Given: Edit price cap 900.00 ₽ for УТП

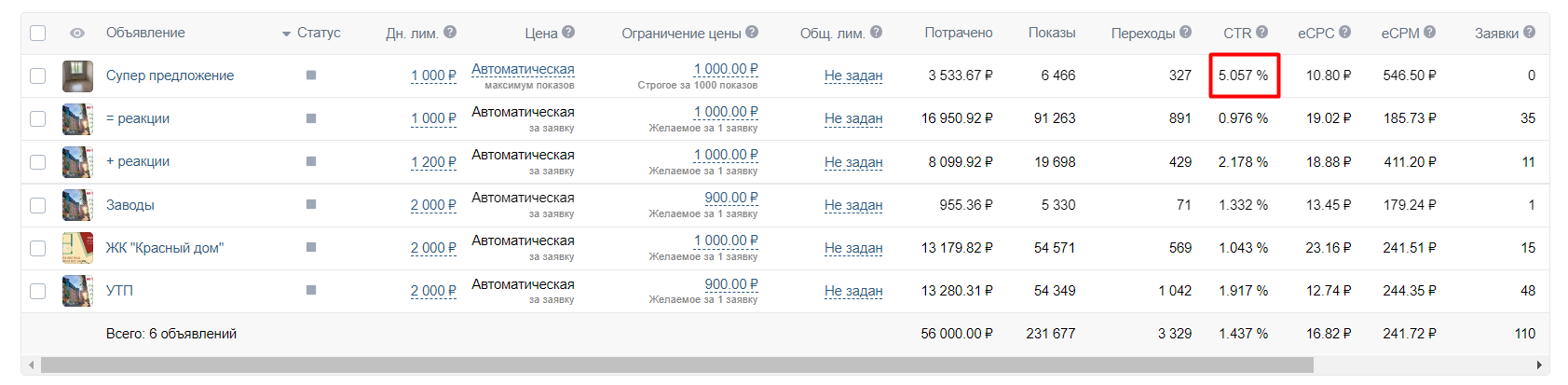Looking at the screenshot, I should 731,284.
